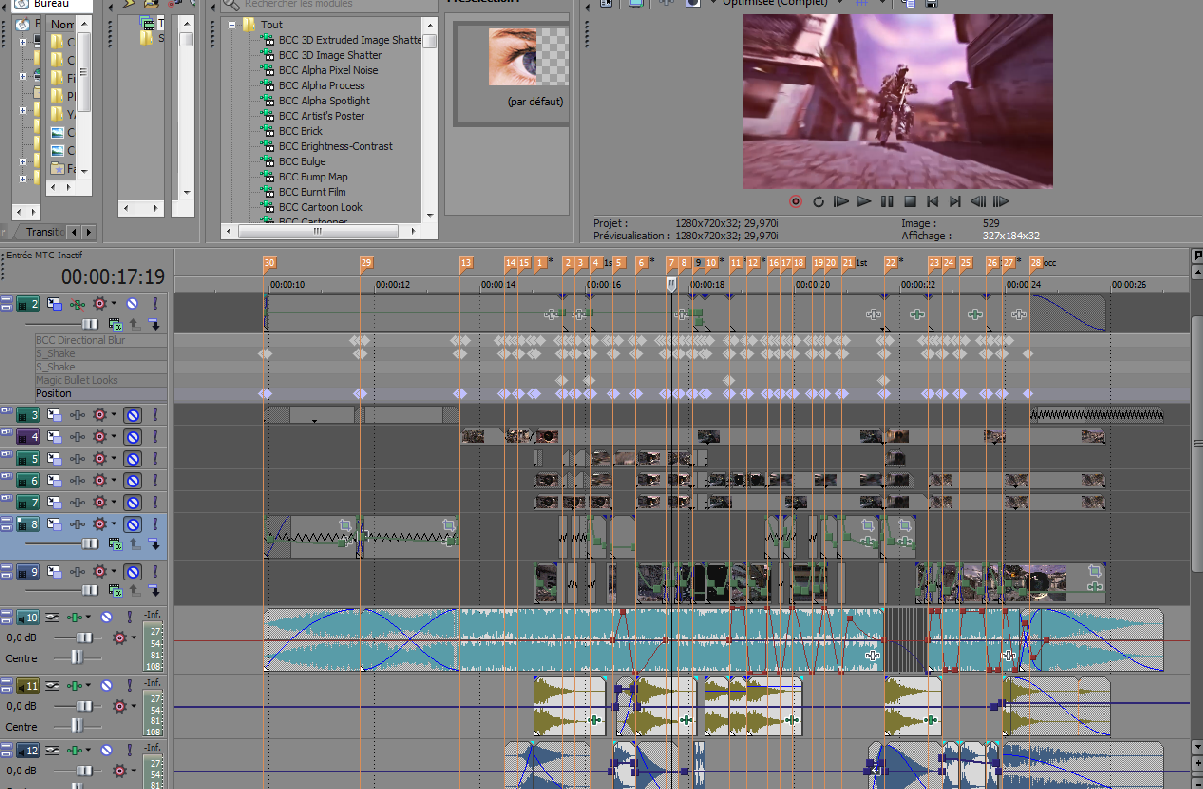The height and width of the screenshot is (789, 1203).
Task: Click the 00:00:17:19 timecode display
Action: click(113, 277)
